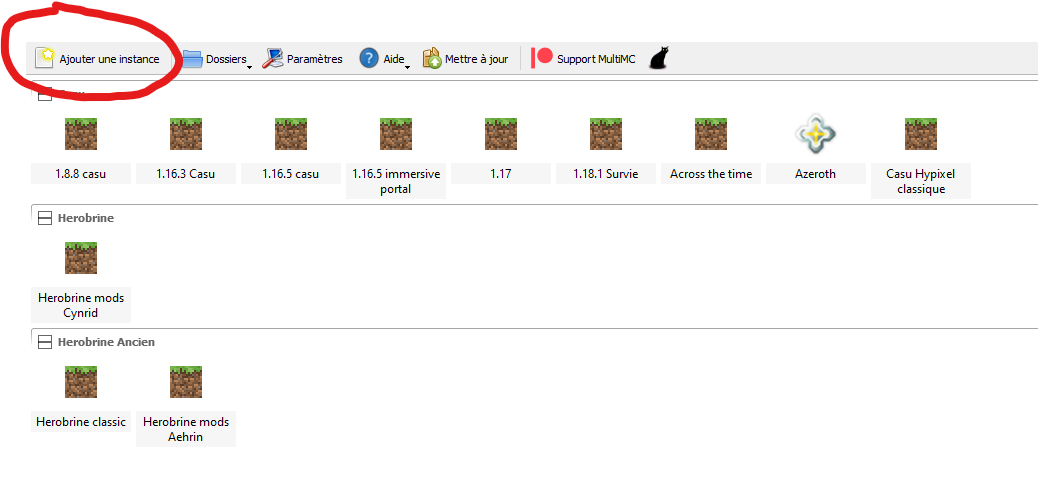
Task: Collapse the Herobrine group
Action: coord(44,218)
